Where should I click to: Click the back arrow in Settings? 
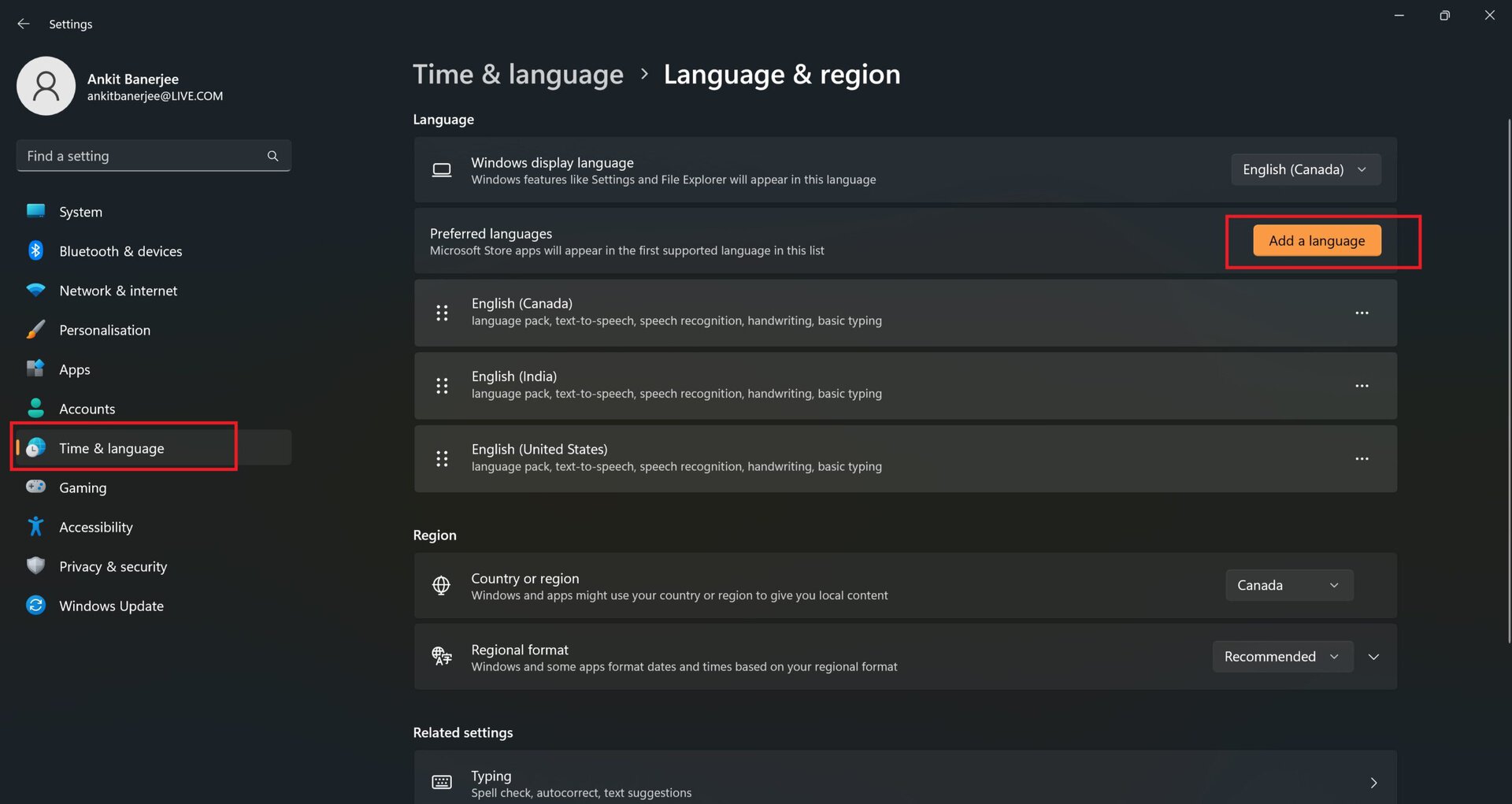point(24,24)
